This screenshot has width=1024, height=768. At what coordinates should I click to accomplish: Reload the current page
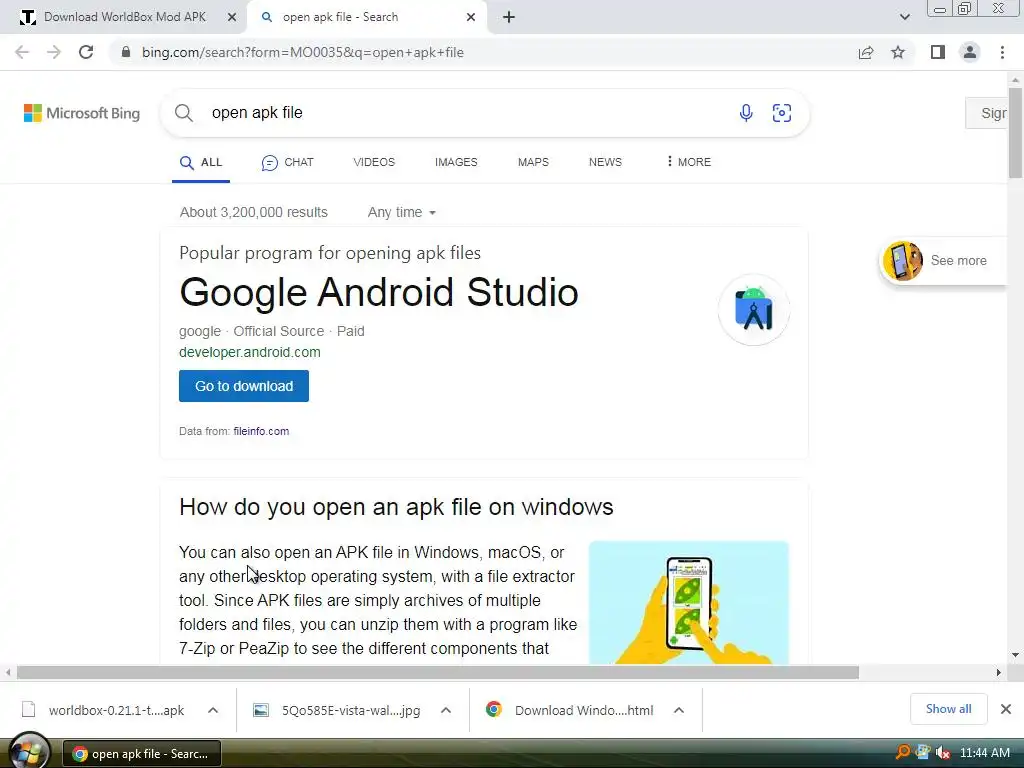click(x=86, y=52)
